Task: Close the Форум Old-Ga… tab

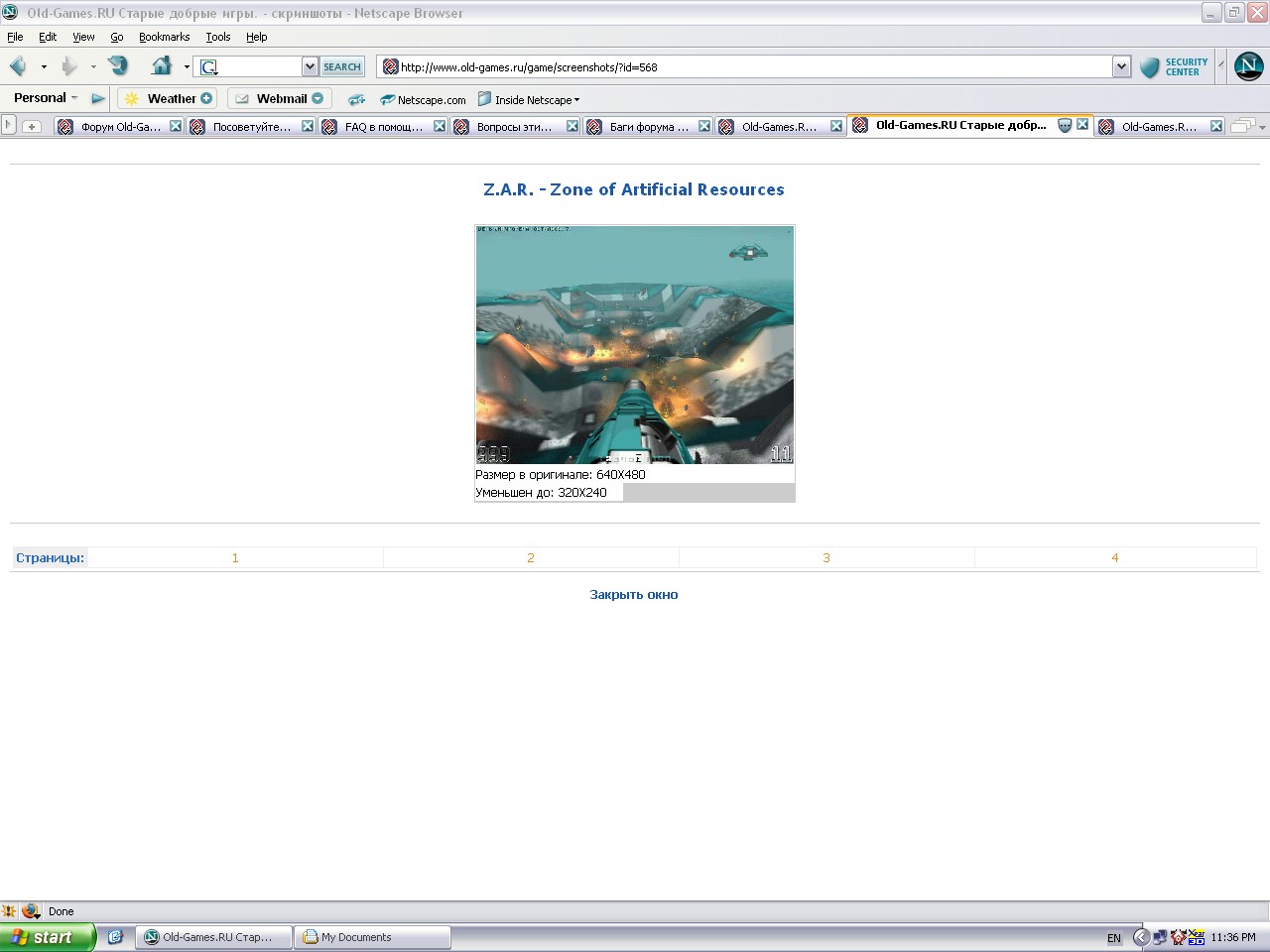Action: [176, 126]
